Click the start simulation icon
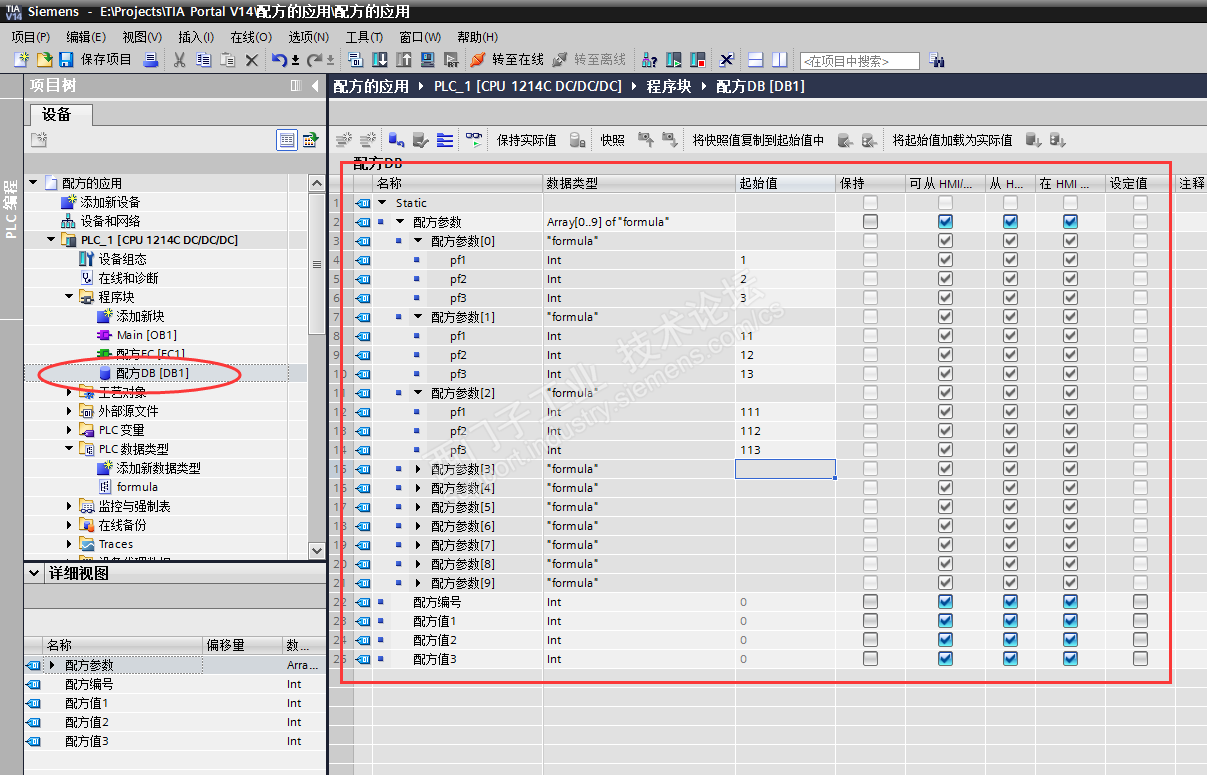1207x775 pixels. point(450,60)
